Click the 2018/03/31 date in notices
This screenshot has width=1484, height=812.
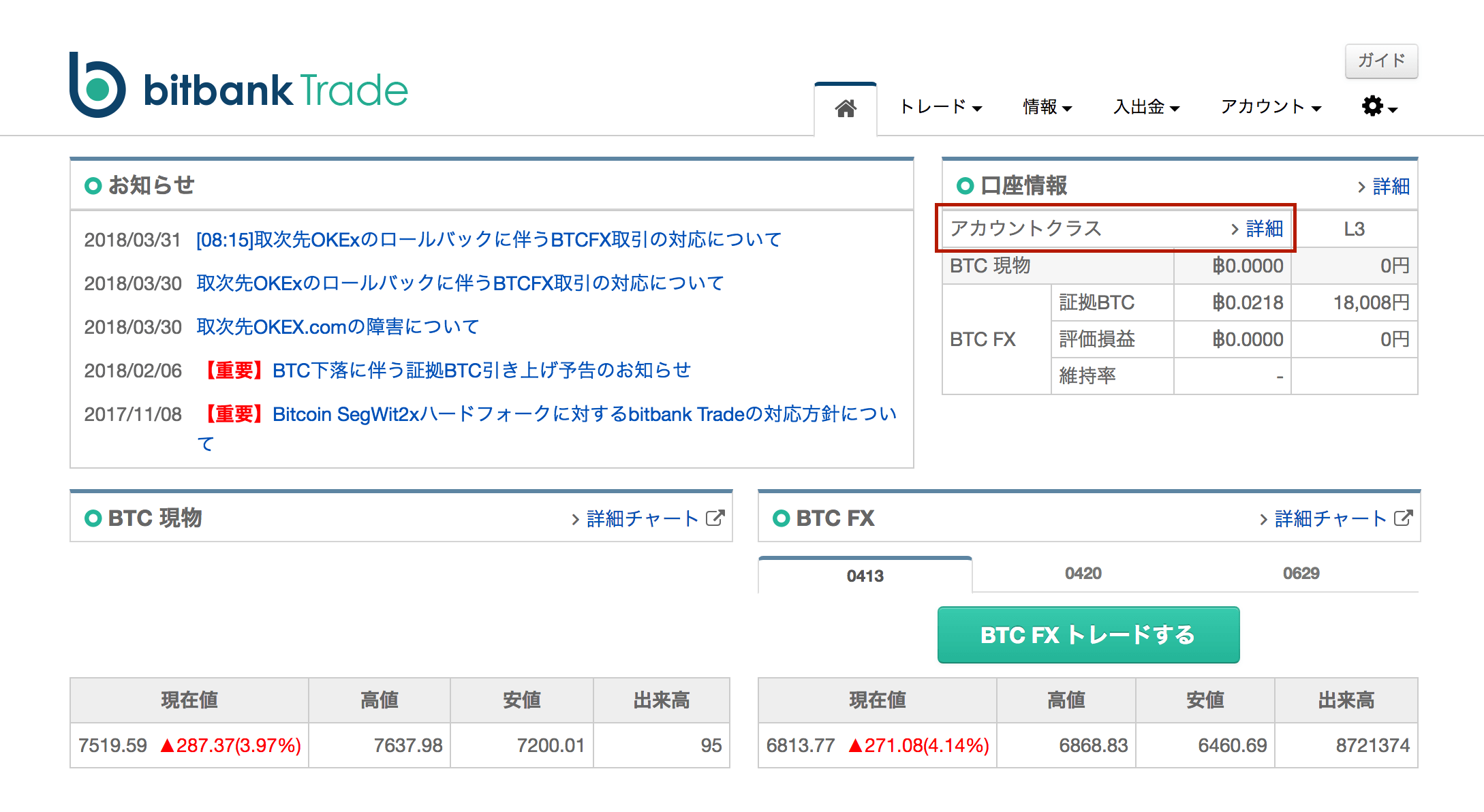tap(133, 240)
